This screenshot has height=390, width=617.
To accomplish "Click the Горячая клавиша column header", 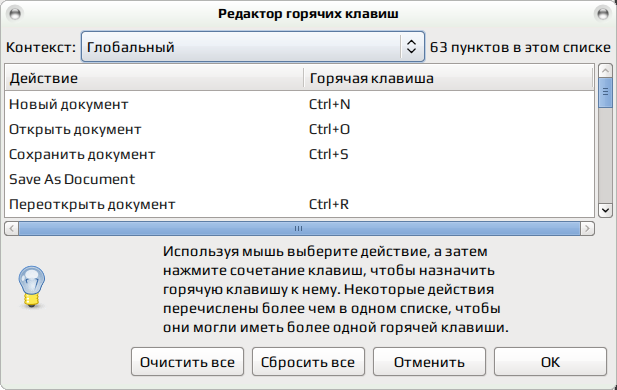I will [448, 78].
